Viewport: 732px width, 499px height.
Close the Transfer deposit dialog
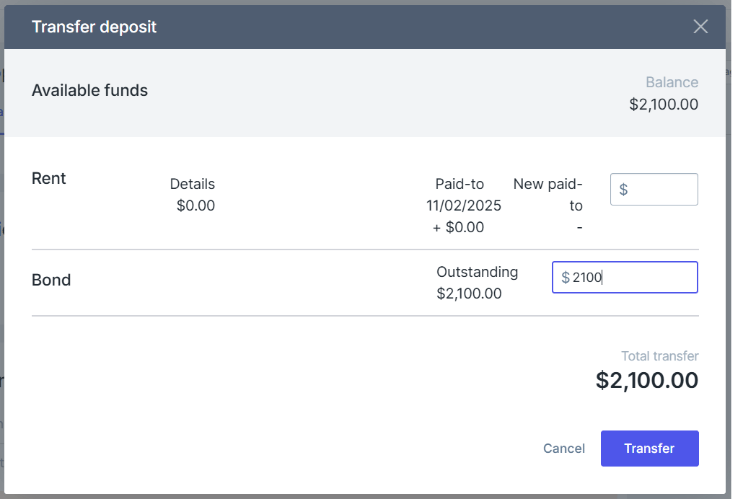tap(700, 27)
